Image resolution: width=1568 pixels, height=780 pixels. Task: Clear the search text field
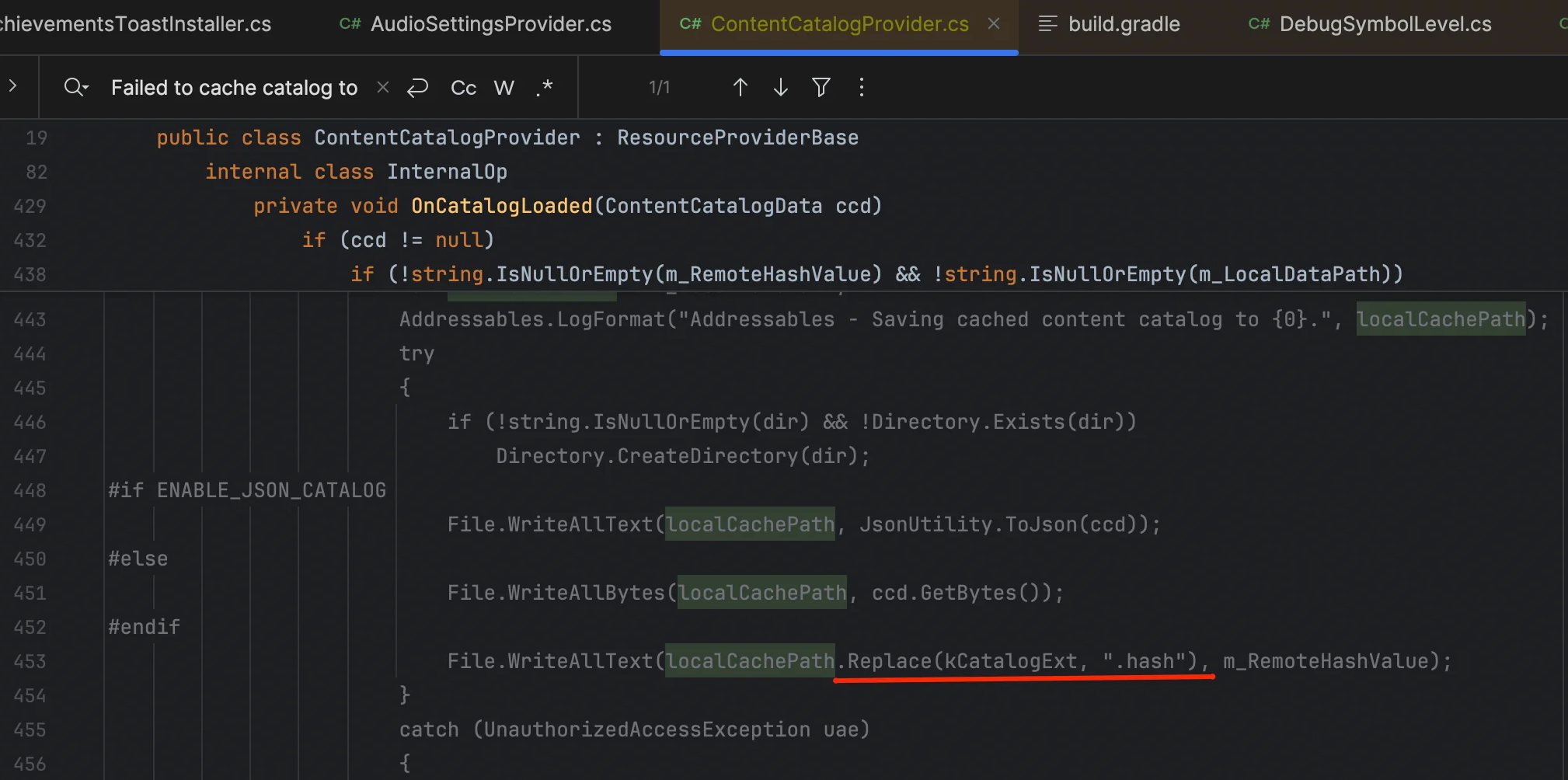(382, 87)
